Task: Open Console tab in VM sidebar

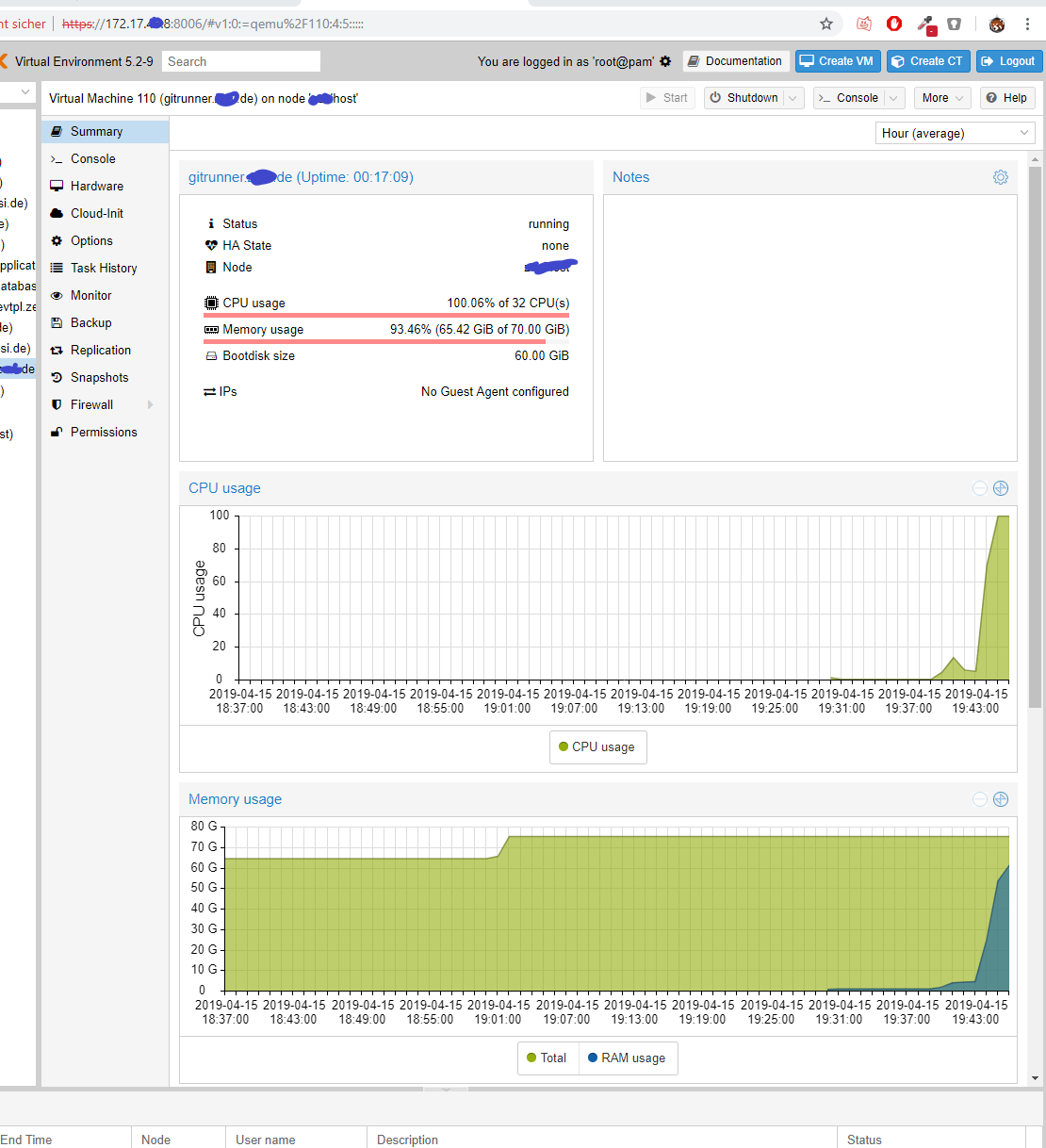Action: click(105, 158)
